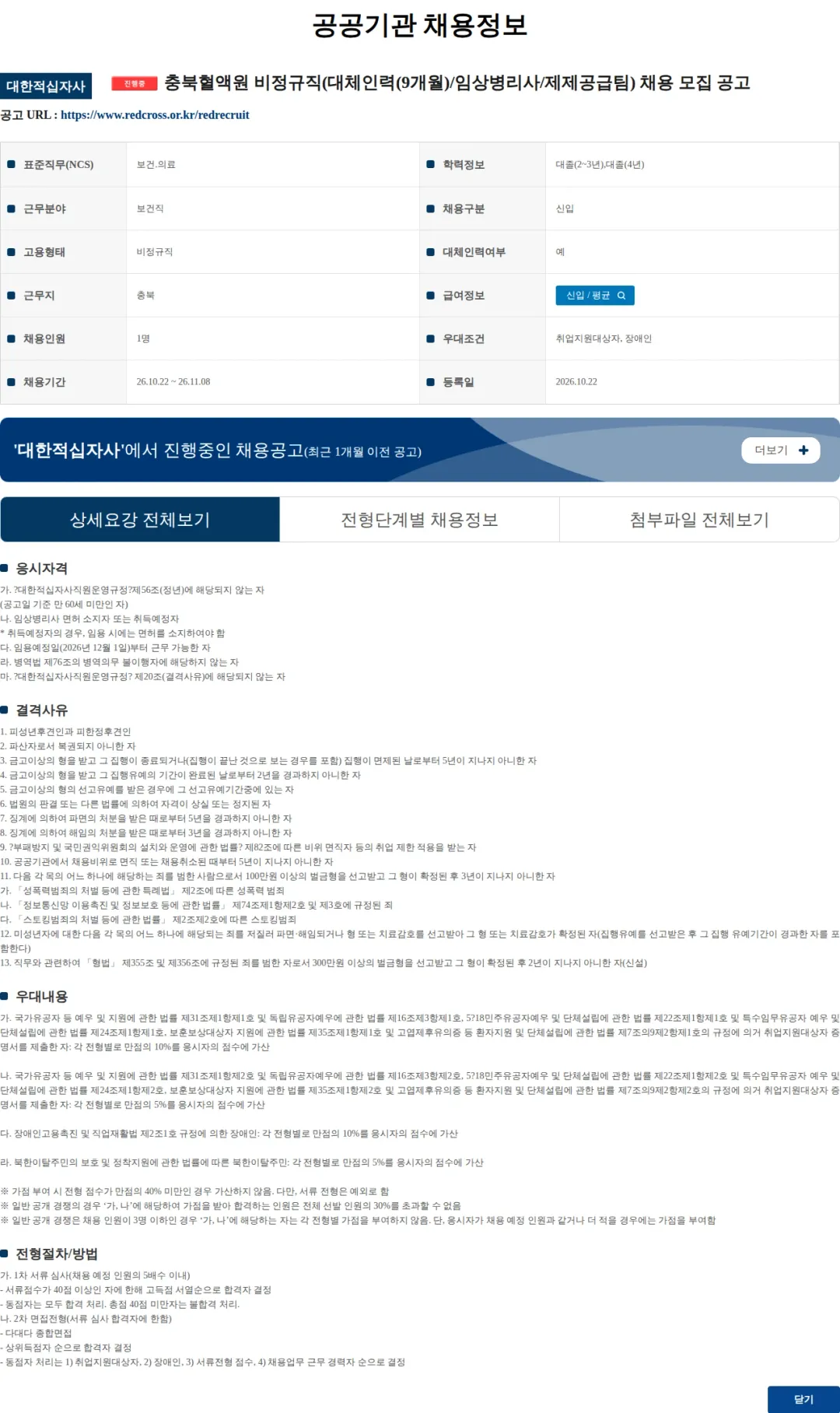The image size is (840, 1413).
Task: Click the 근무지 label
Action: pos(39,296)
